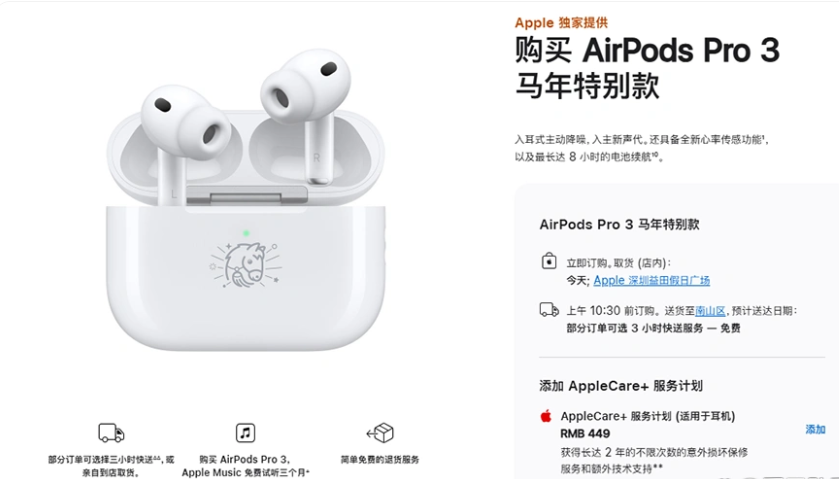
Task: Open the Apple 深圳益田假日广场 store link
Action: (x=652, y=280)
